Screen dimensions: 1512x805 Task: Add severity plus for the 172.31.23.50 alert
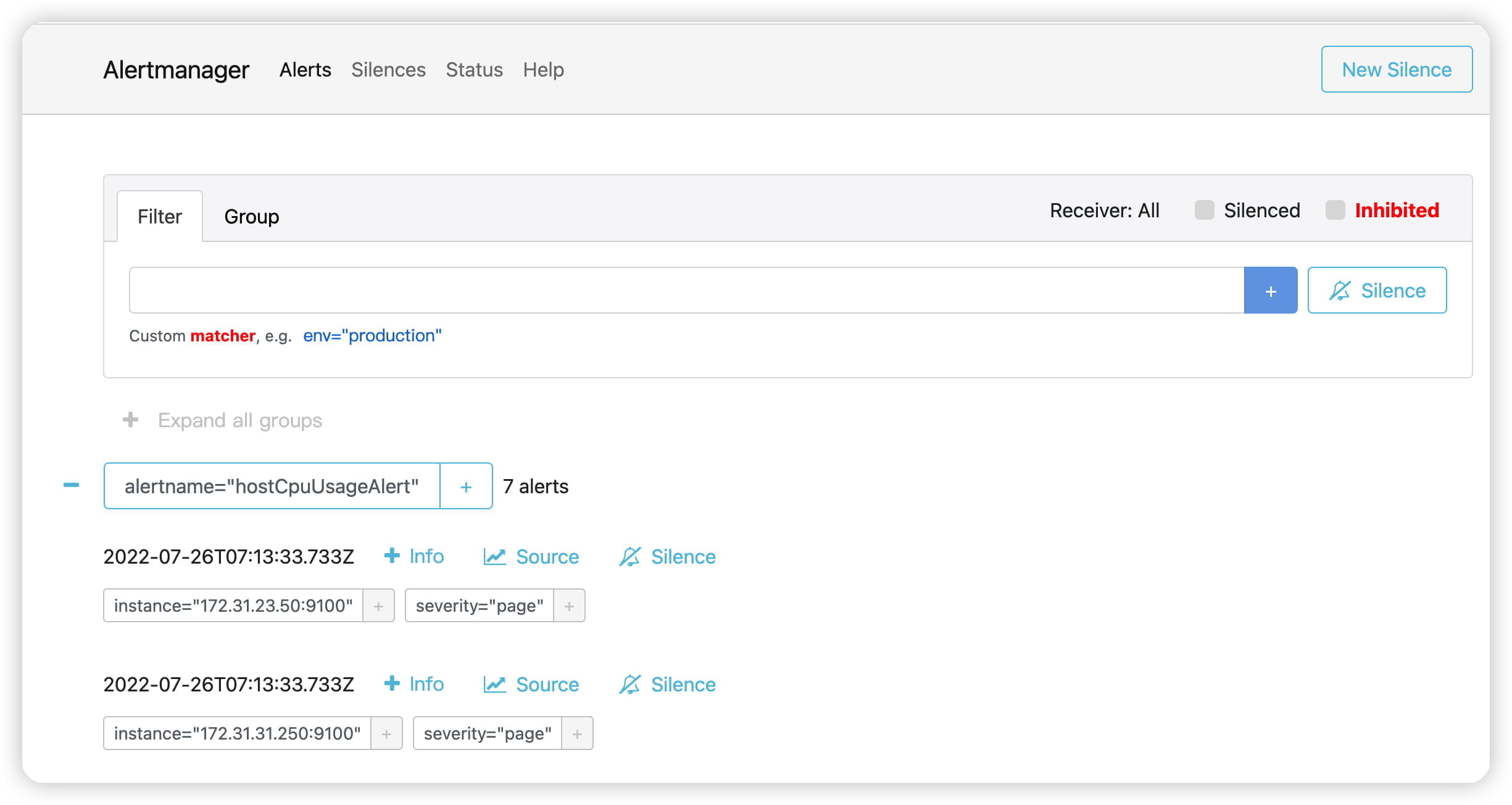[x=569, y=606]
